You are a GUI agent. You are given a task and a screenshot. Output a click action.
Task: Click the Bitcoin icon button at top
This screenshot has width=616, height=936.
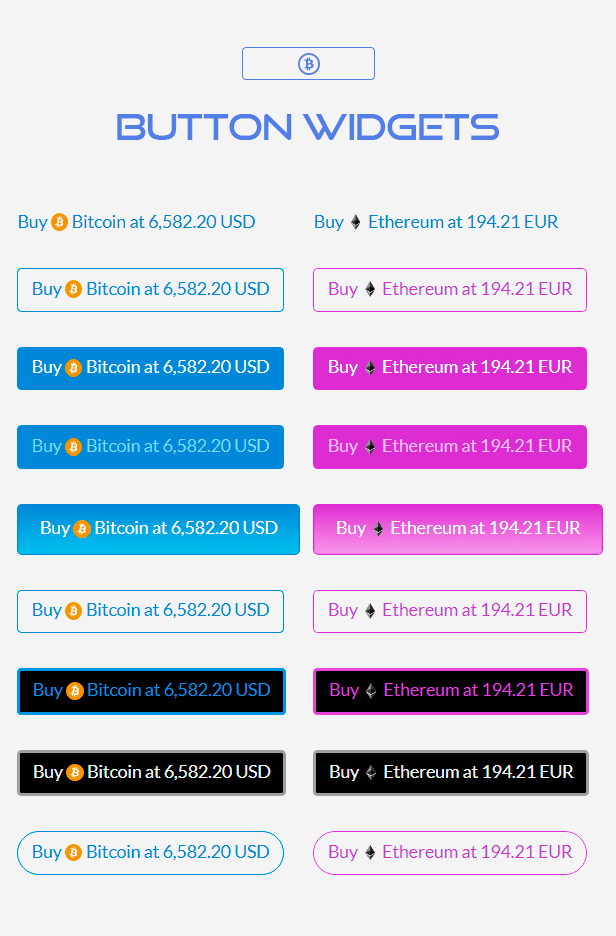pyautogui.click(x=308, y=64)
